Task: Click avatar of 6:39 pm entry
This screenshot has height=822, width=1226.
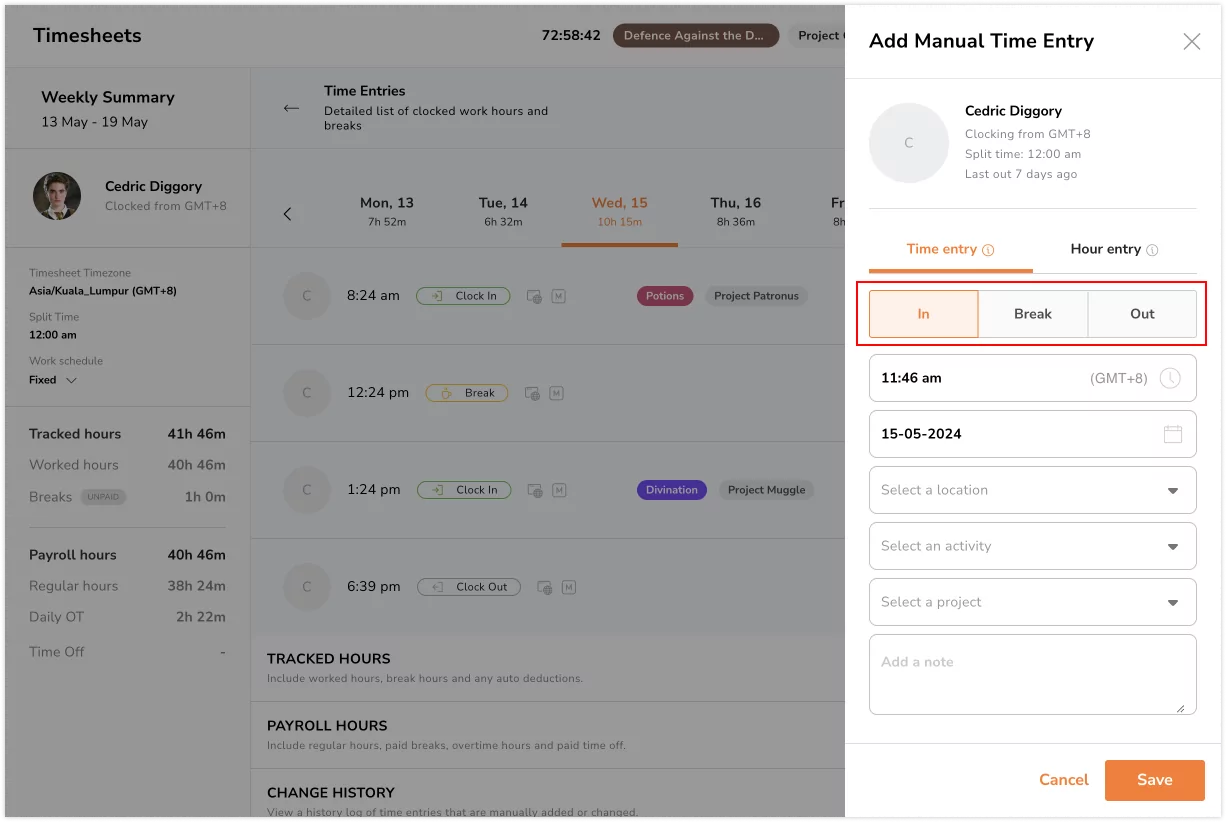Action: (x=307, y=587)
